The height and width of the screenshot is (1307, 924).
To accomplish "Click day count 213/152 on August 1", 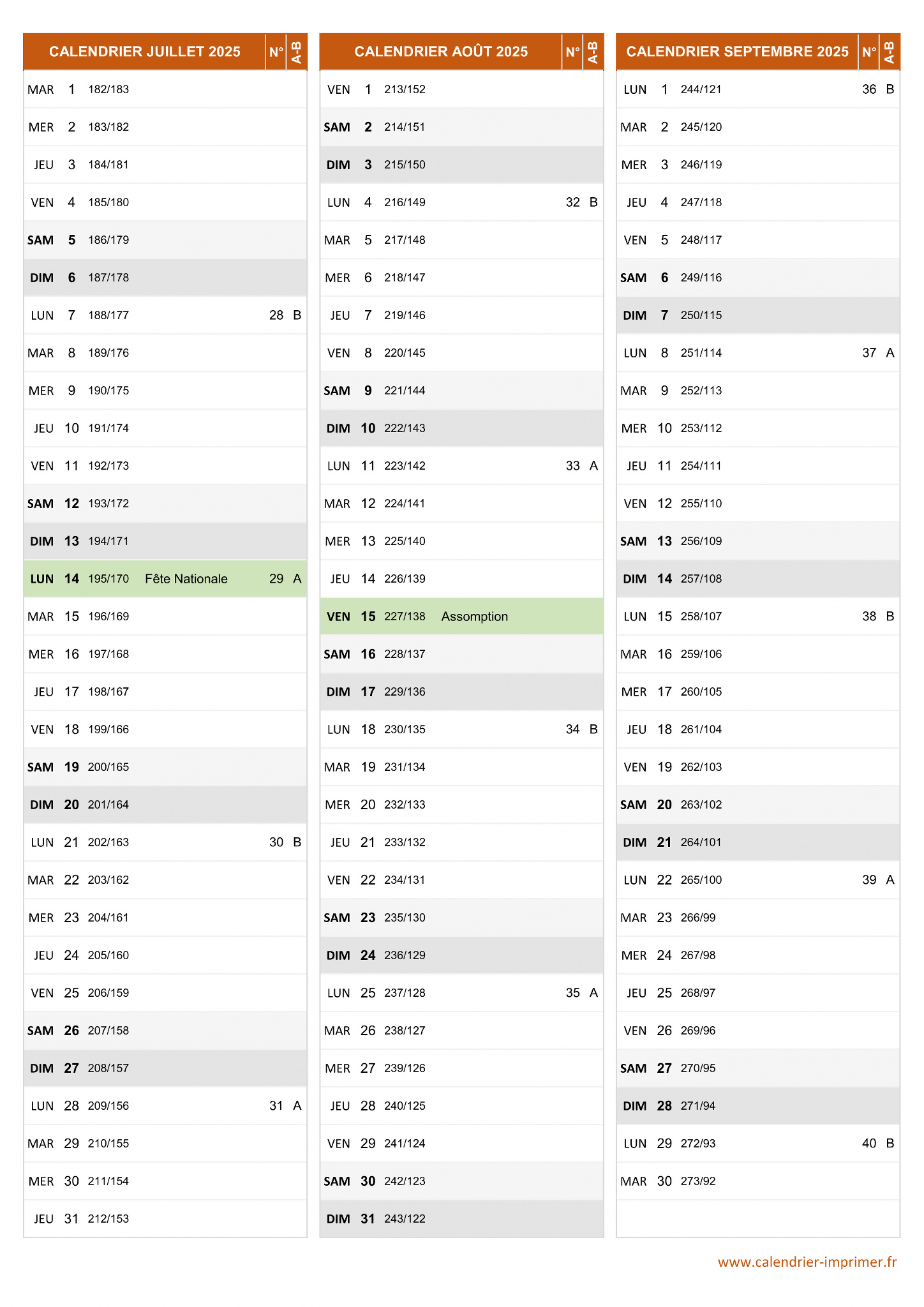I will pos(405,89).
